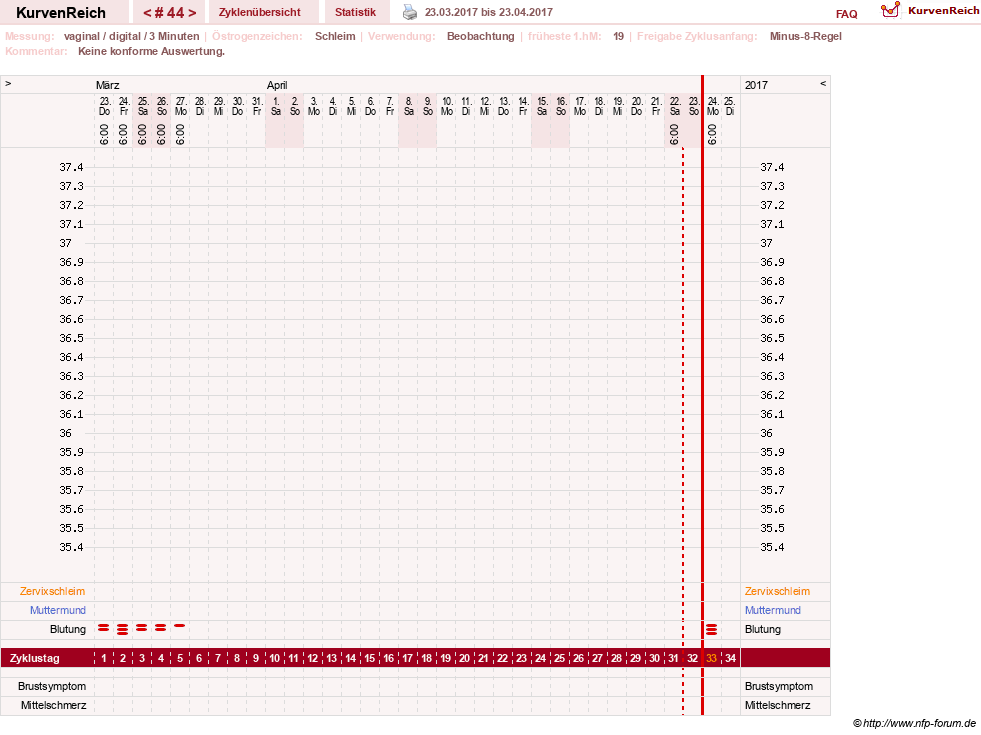Go to next cycle with right arrow
Viewport: 981px width, 735px height.
tap(192, 13)
